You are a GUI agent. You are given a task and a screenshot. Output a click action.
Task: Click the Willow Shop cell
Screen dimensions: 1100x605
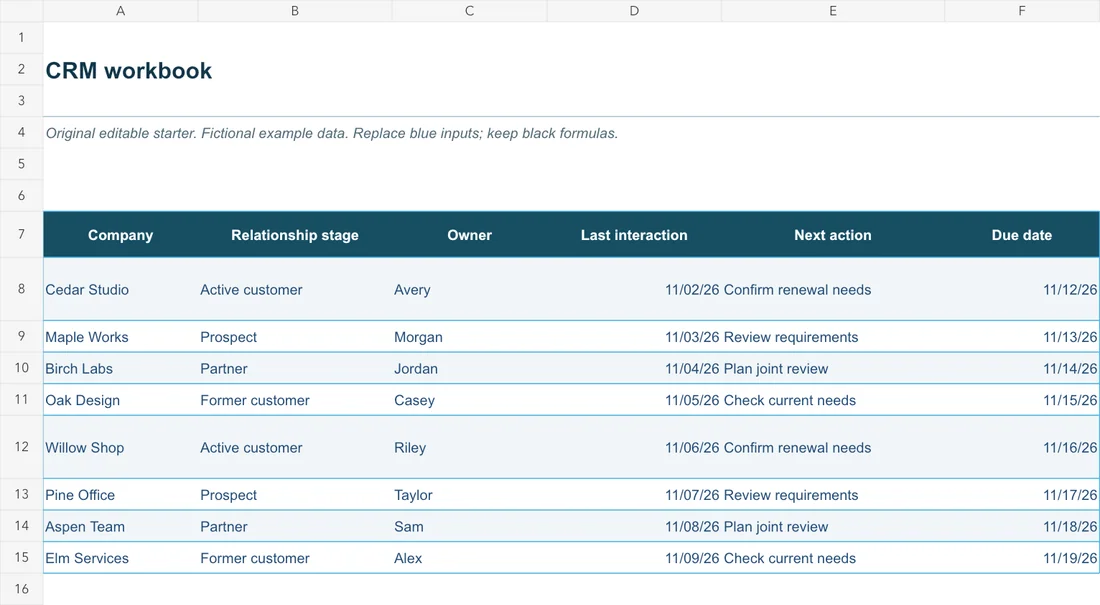coord(121,448)
